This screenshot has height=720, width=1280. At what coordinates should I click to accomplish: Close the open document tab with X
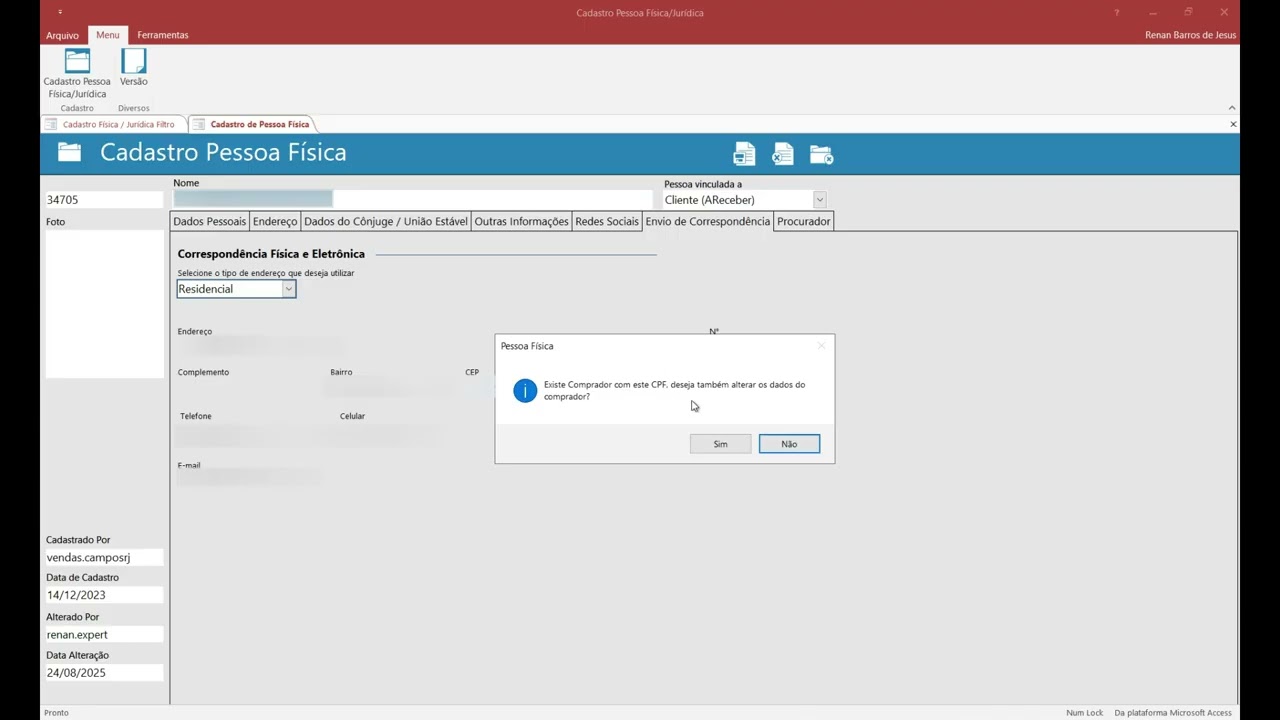pyautogui.click(x=1233, y=124)
